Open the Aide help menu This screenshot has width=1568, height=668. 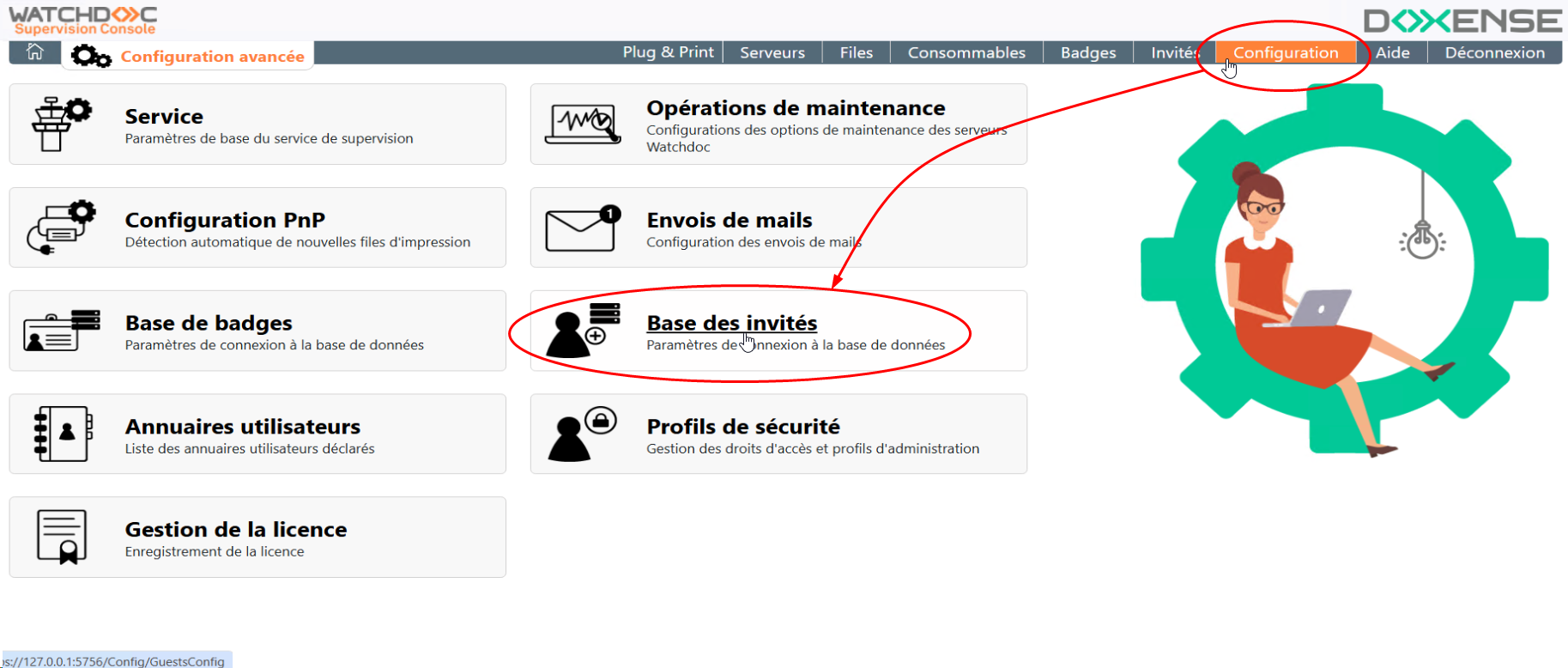(1392, 52)
